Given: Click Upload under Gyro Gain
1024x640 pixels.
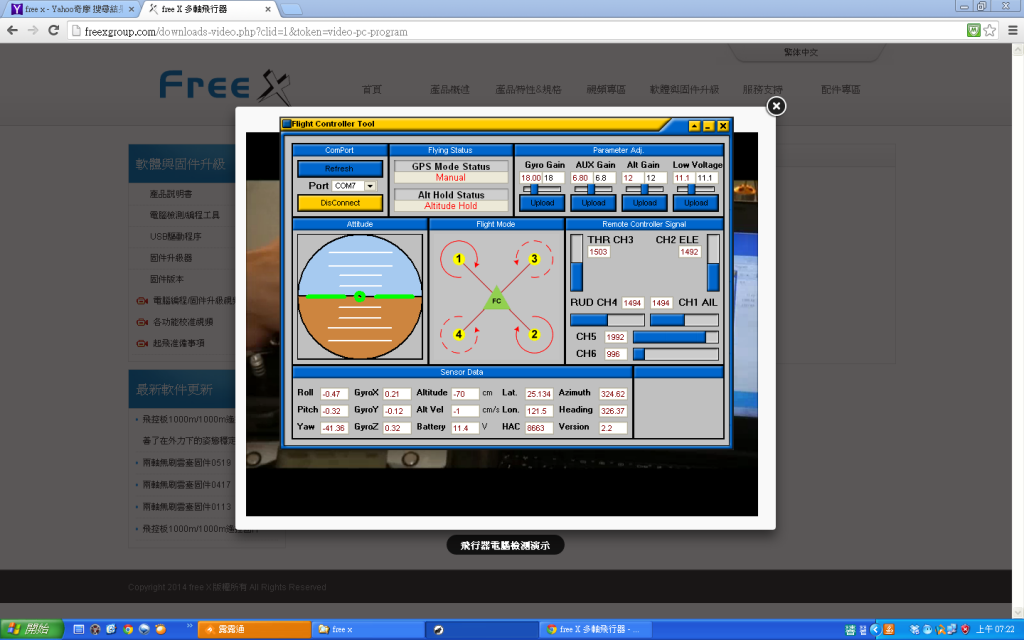Looking at the screenshot, I should (x=542, y=203).
